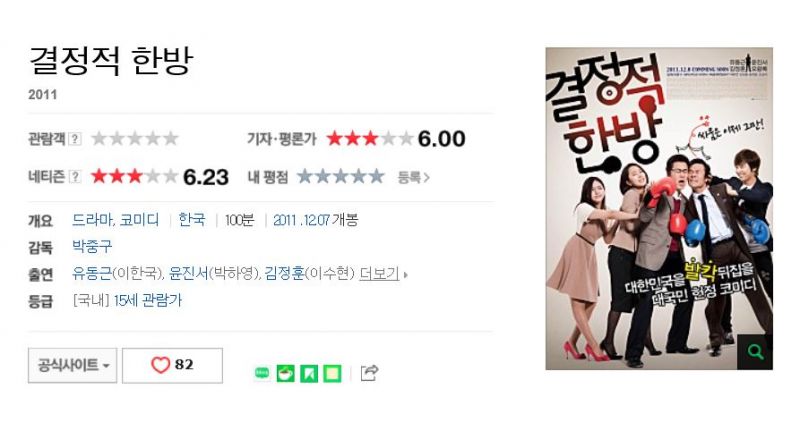Open actor 유동근 profile link

[x=92, y=274]
